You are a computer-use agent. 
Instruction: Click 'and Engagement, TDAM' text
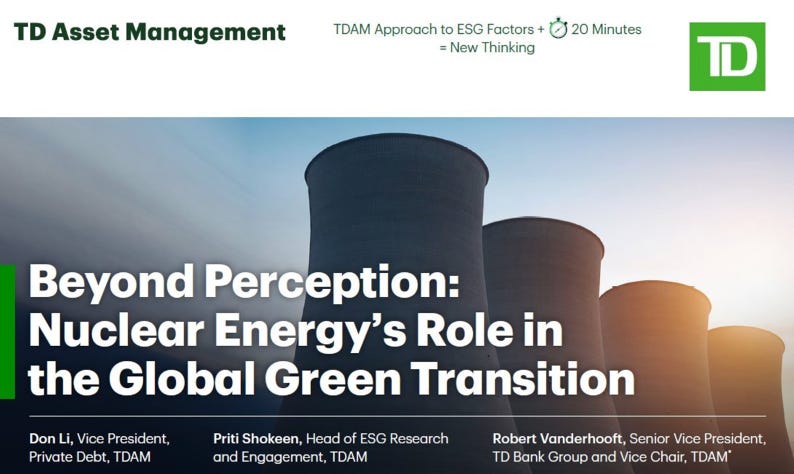290,457
